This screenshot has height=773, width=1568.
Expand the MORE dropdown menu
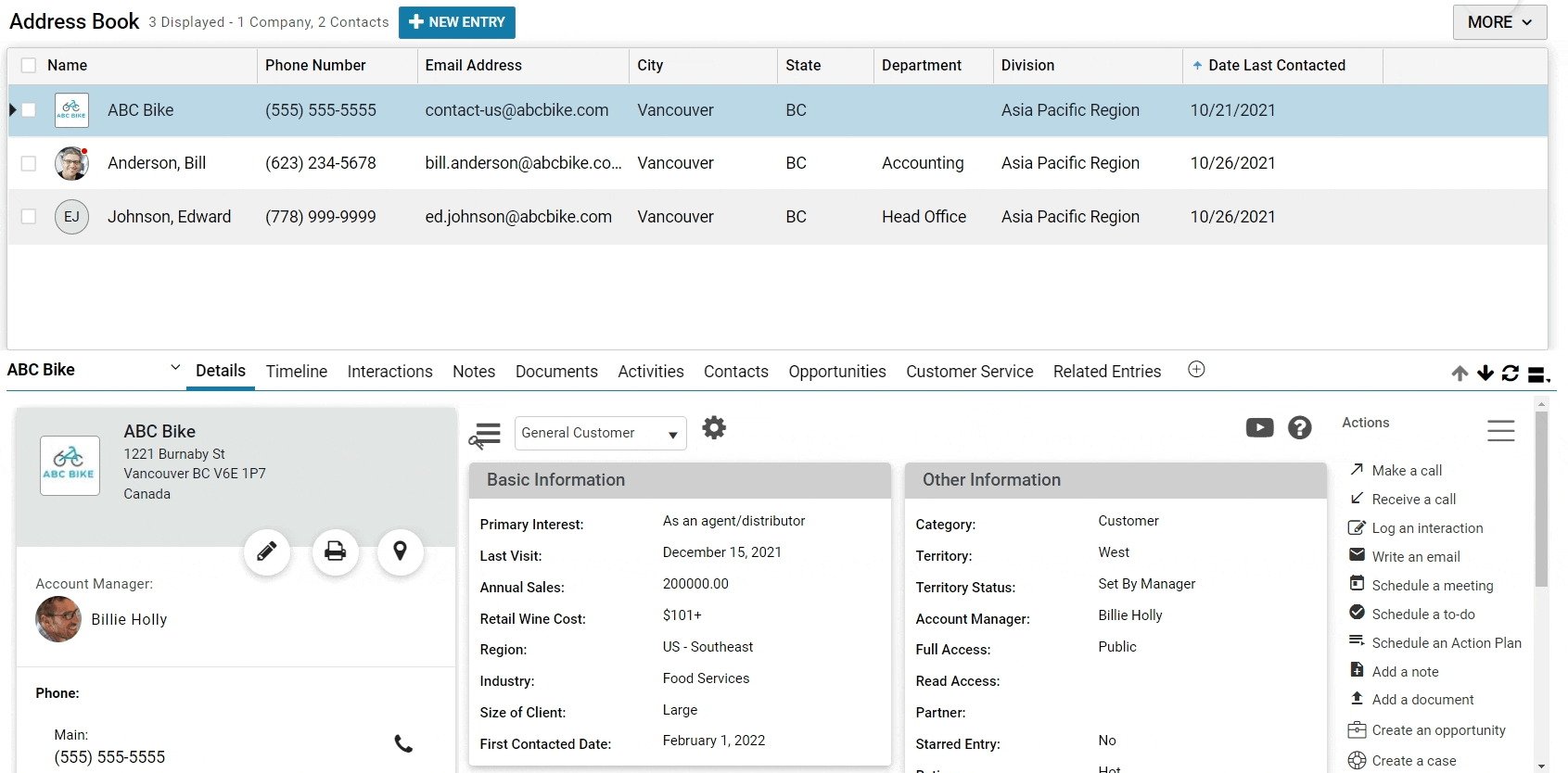(x=1499, y=22)
